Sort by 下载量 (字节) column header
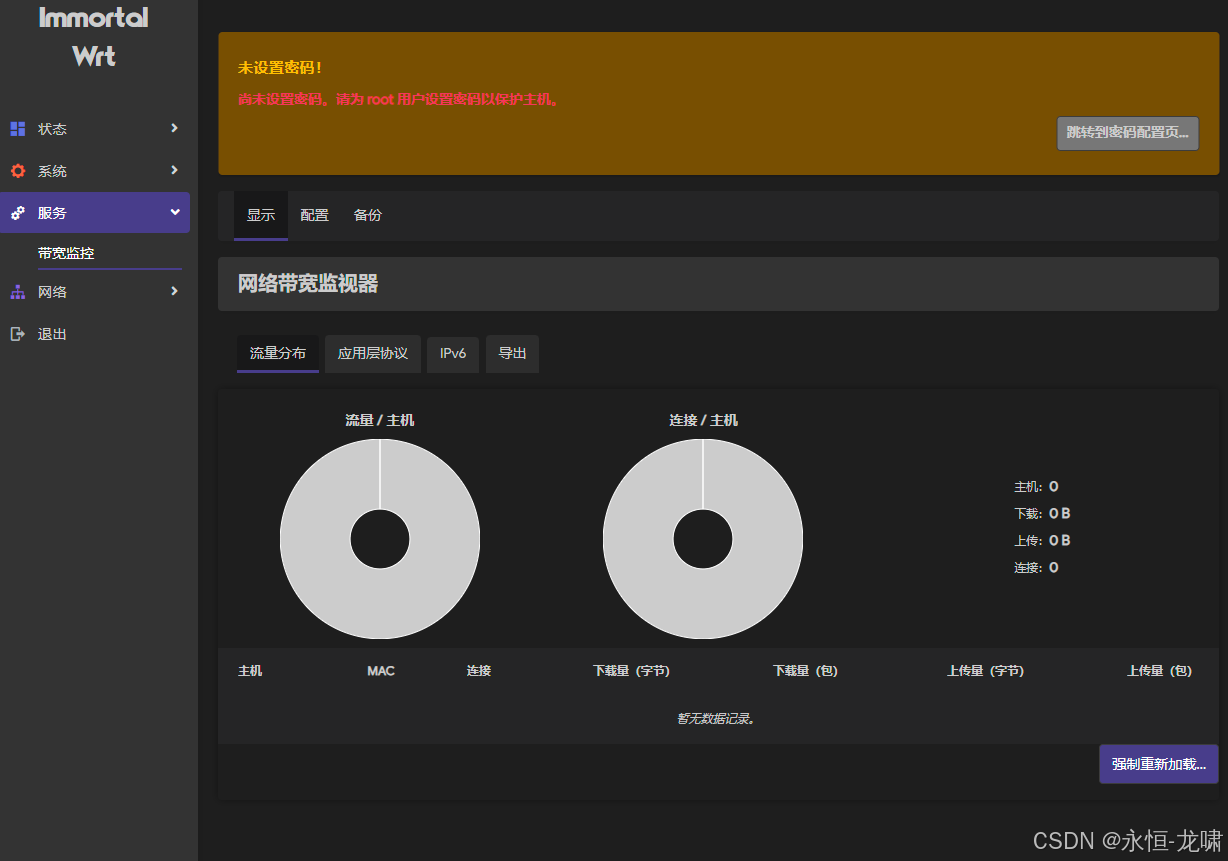 631,671
